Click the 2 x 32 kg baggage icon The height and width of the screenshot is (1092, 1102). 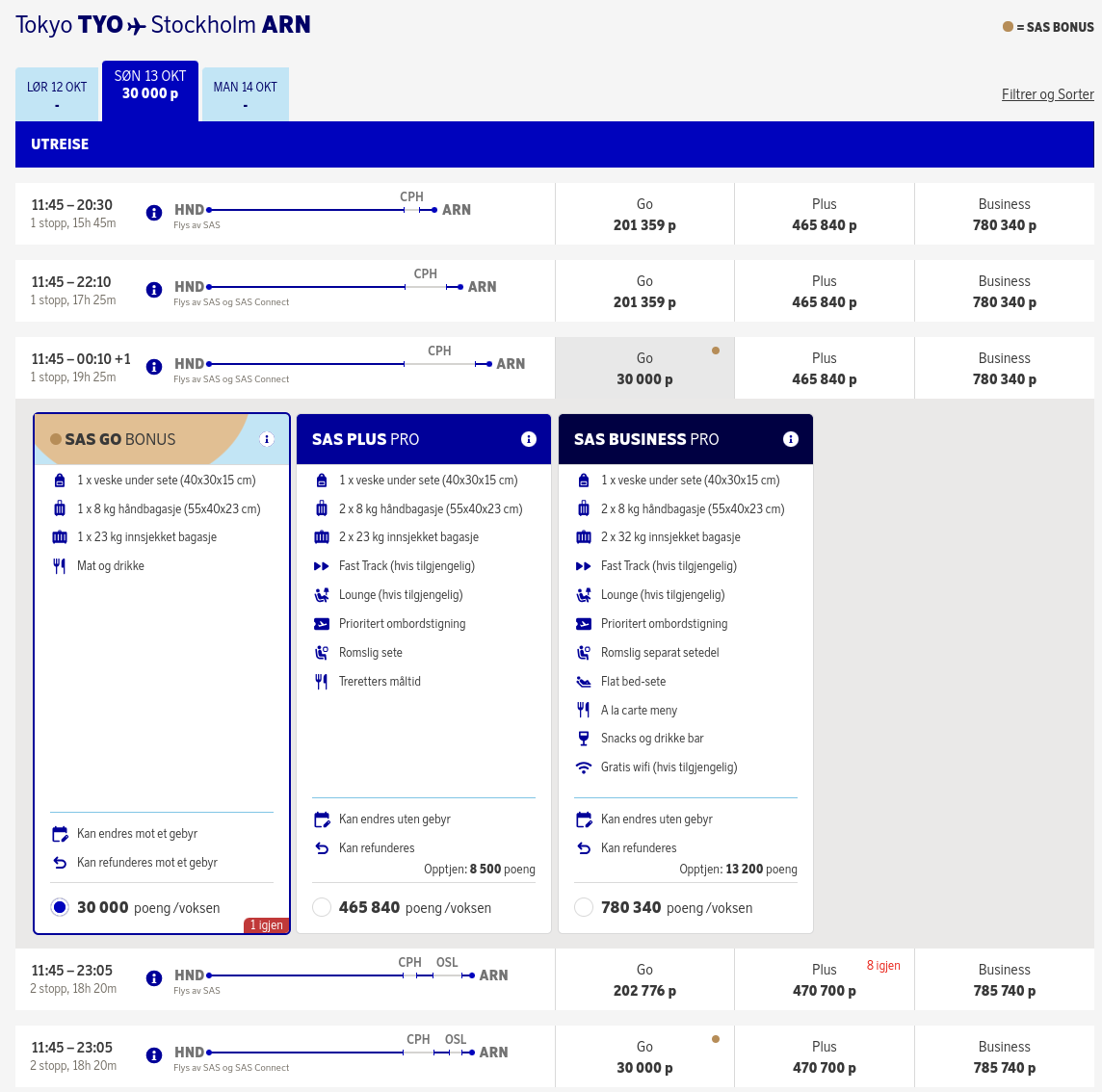tap(584, 537)
